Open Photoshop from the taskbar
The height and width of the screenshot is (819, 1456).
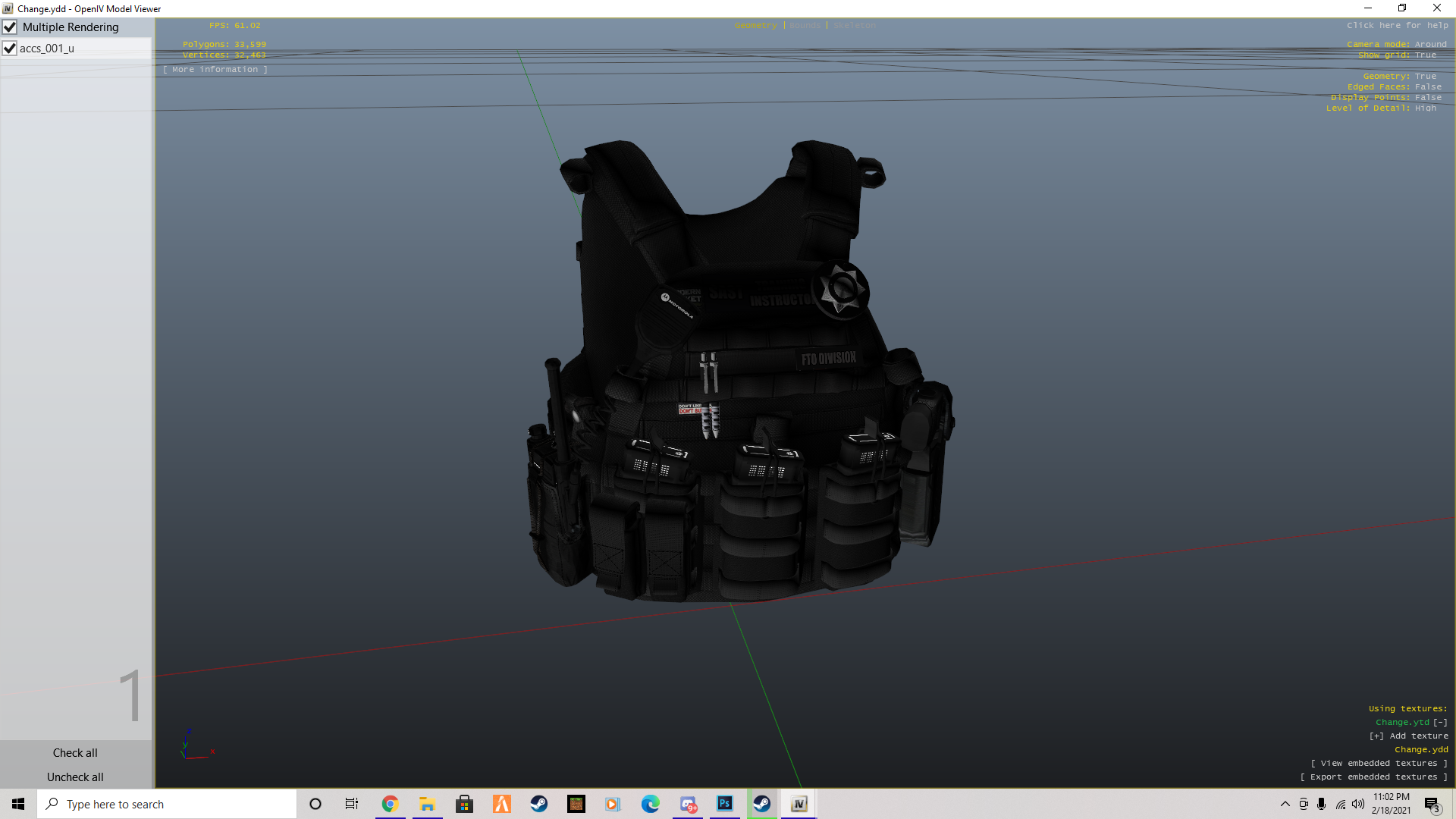click(724, 804)
